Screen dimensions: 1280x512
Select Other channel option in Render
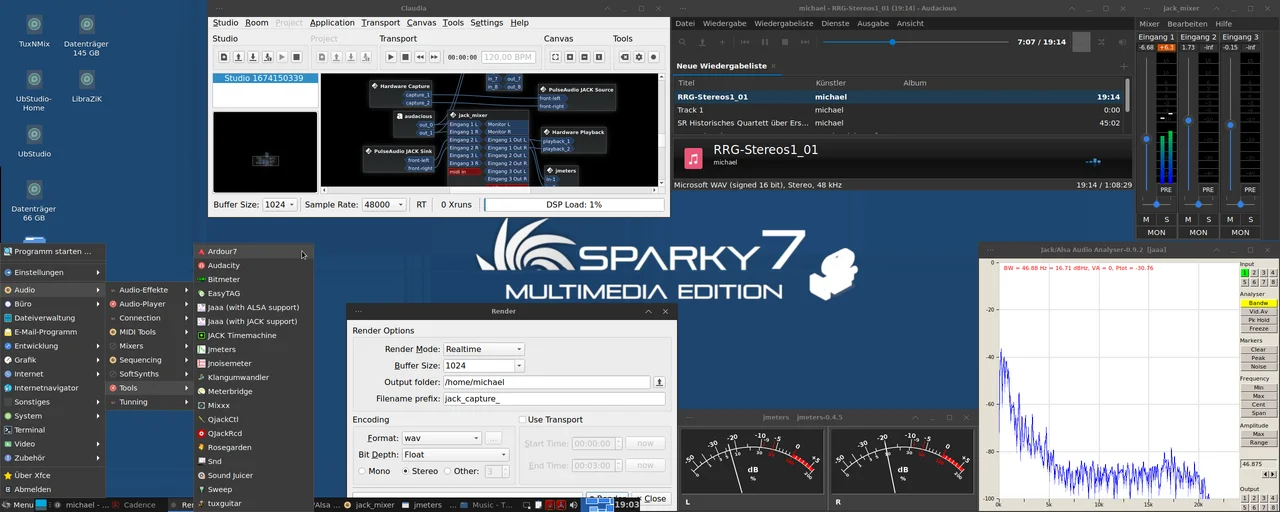463,471
